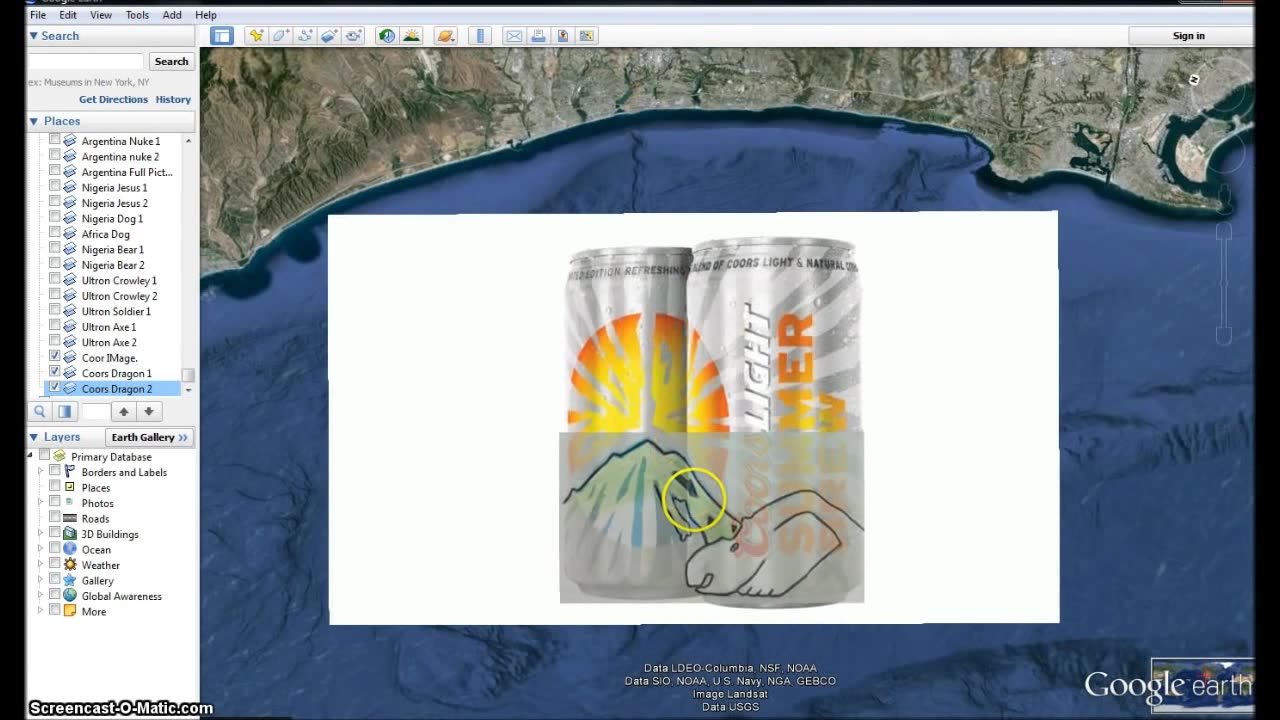The height and width of the screenshot is (720, 1280).
Task: Move selected place down in list
Action: (x=149, y=411)
